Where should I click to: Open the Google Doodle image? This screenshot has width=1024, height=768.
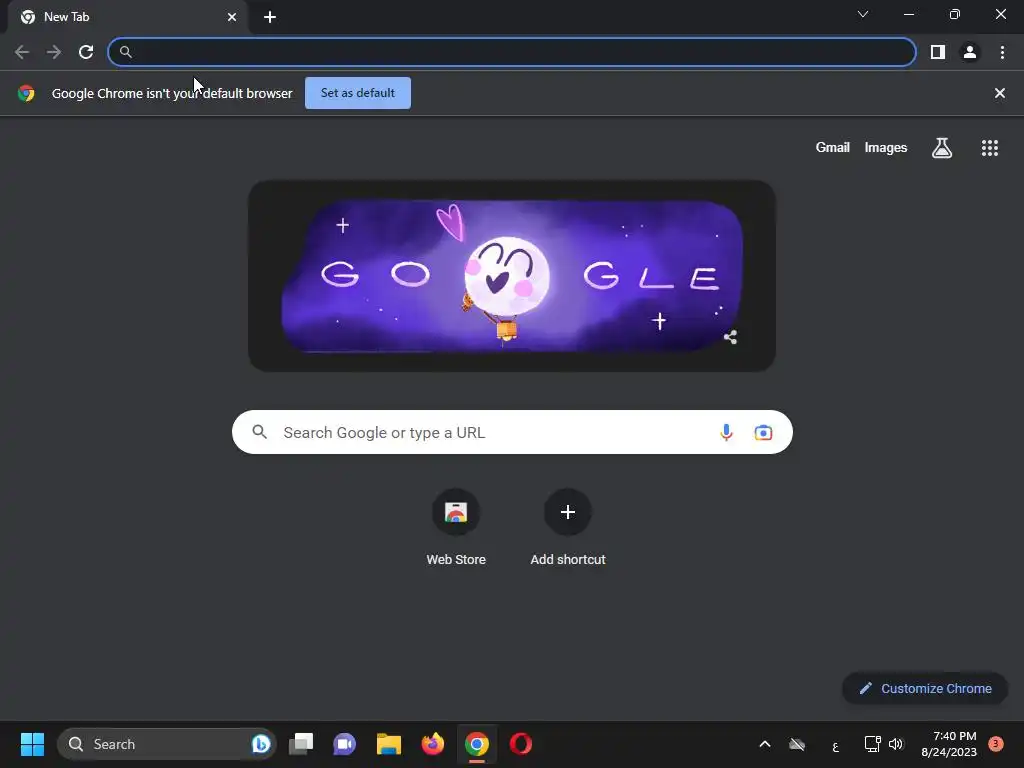point(512,276)
